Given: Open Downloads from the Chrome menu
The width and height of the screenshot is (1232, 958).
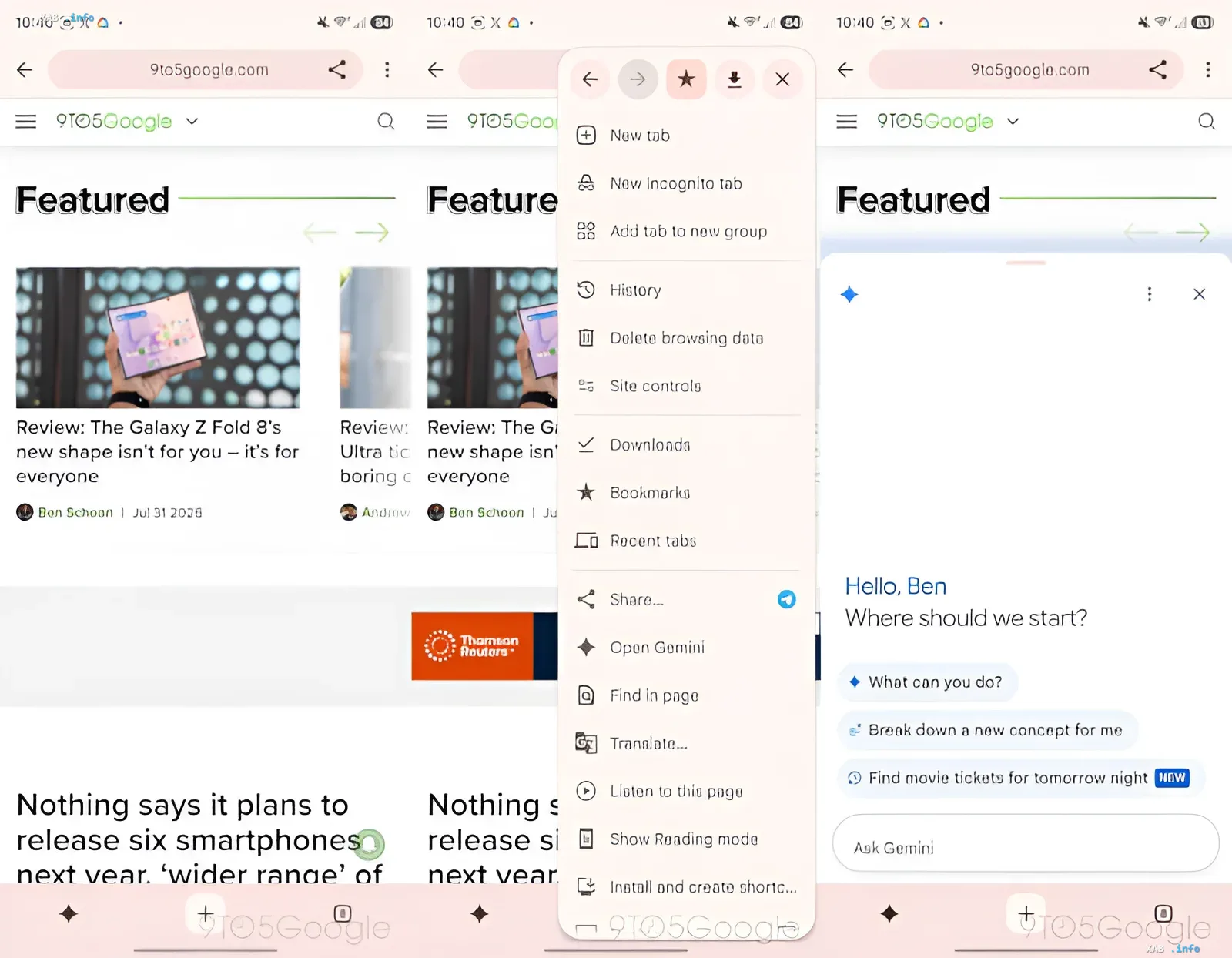Looking at the screenshot, I should (686, 445).
